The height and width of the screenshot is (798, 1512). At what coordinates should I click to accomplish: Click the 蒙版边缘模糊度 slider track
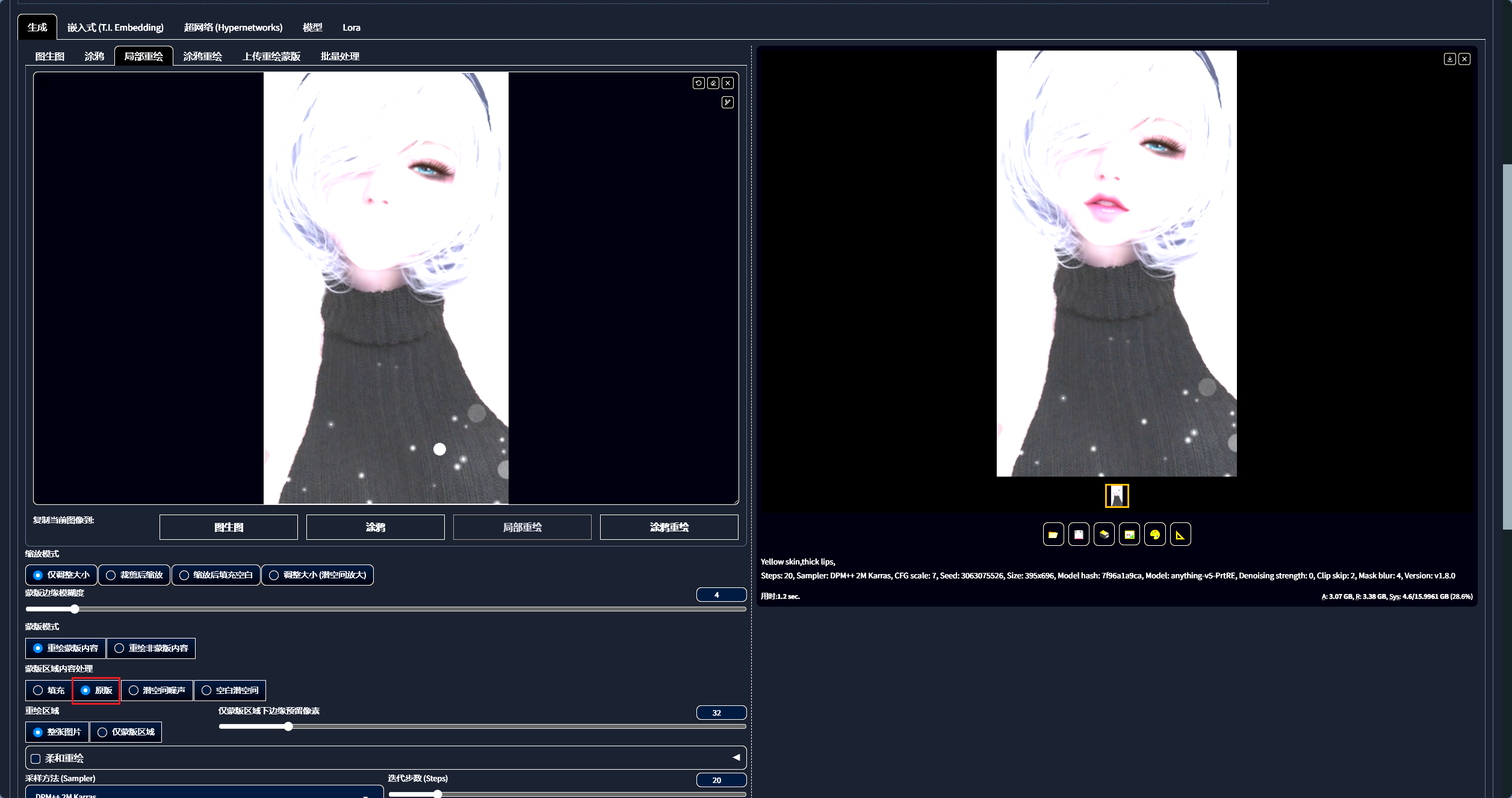(x=385, y=609)
